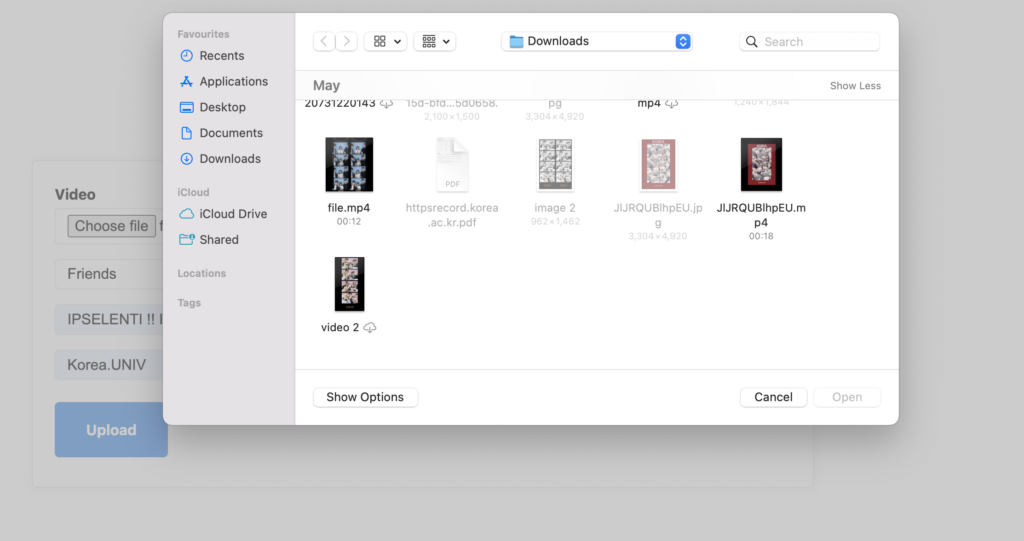Screen dimensions: 1024x541
Task: Cancel the file dialog
Action: point(773,397)
